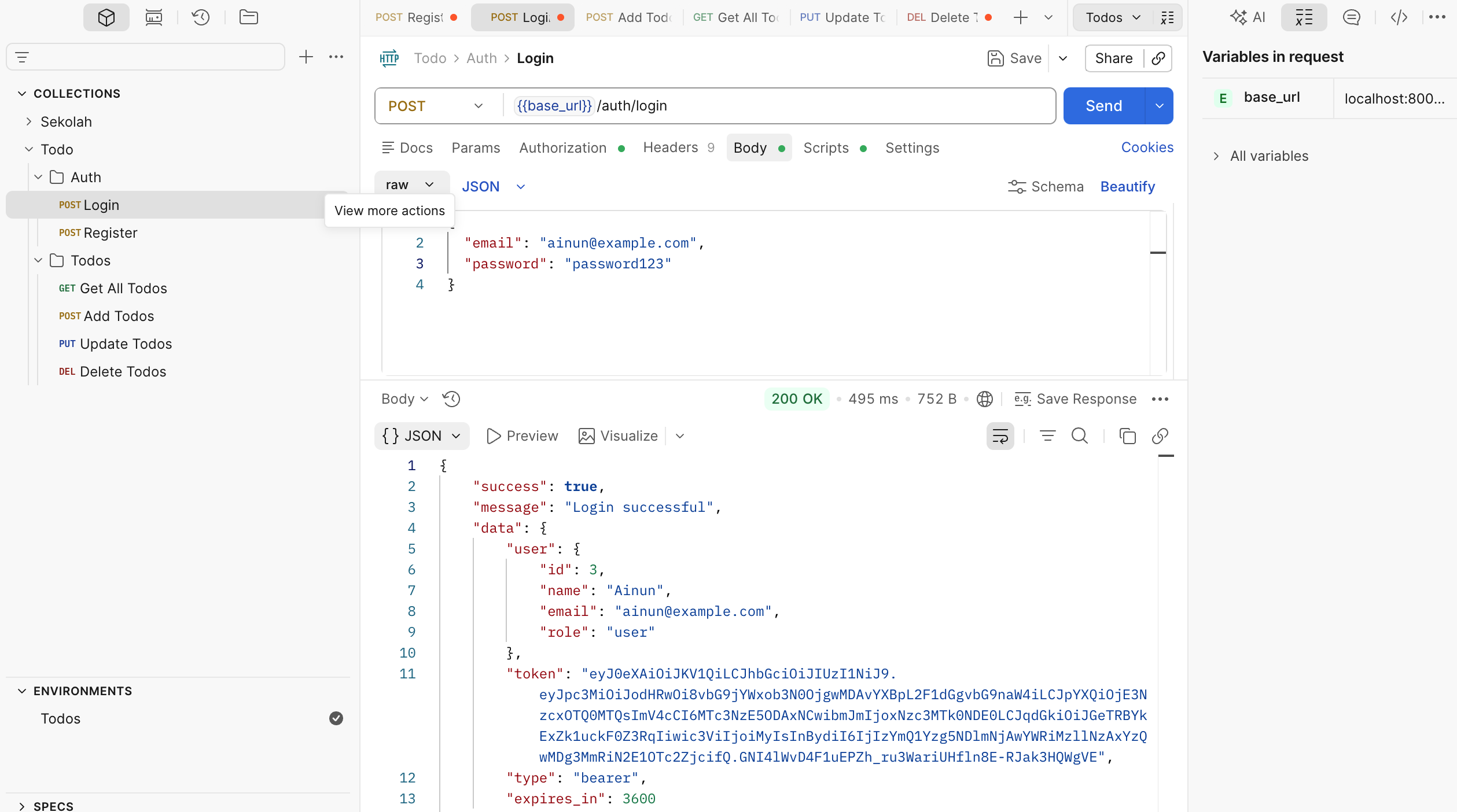
Task: Open the response JSON format dropdown
Action: [422, 436]
